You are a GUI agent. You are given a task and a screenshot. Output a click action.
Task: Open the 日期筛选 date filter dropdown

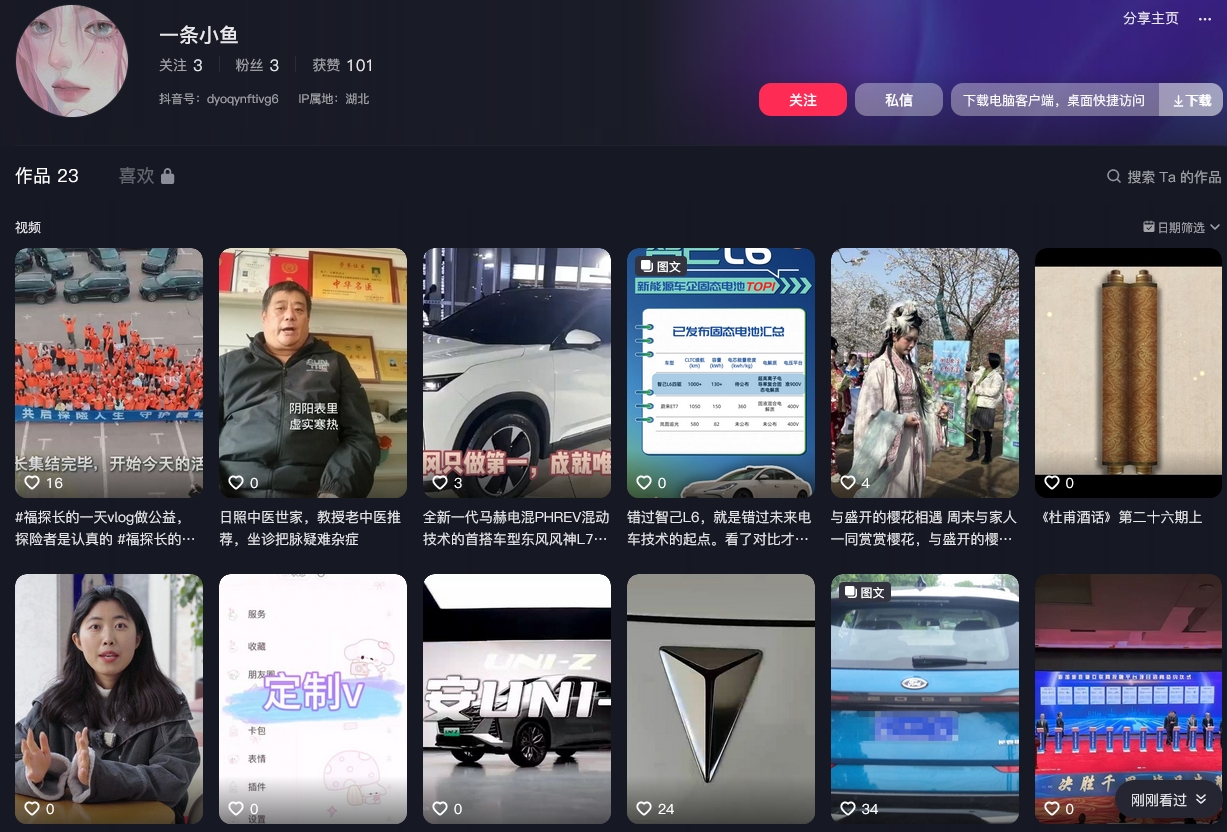pyautogui.click(x=1182, y=228)
